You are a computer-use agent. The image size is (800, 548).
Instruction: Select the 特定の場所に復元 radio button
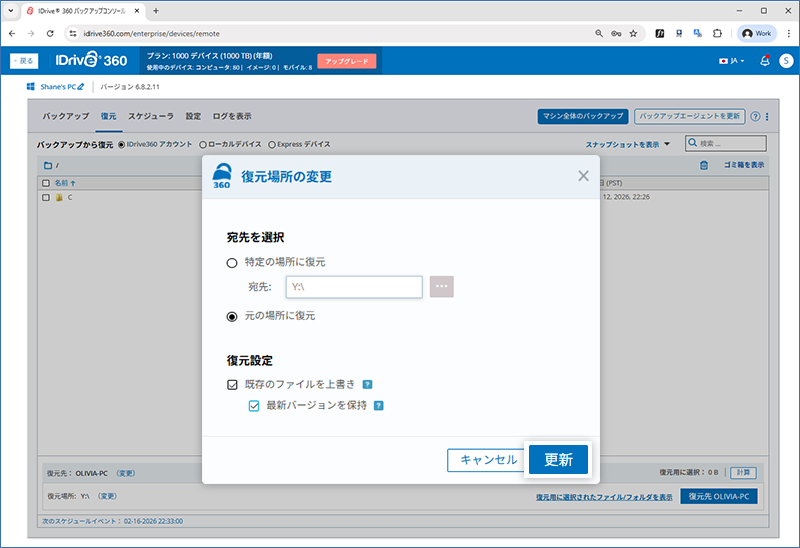232,262
